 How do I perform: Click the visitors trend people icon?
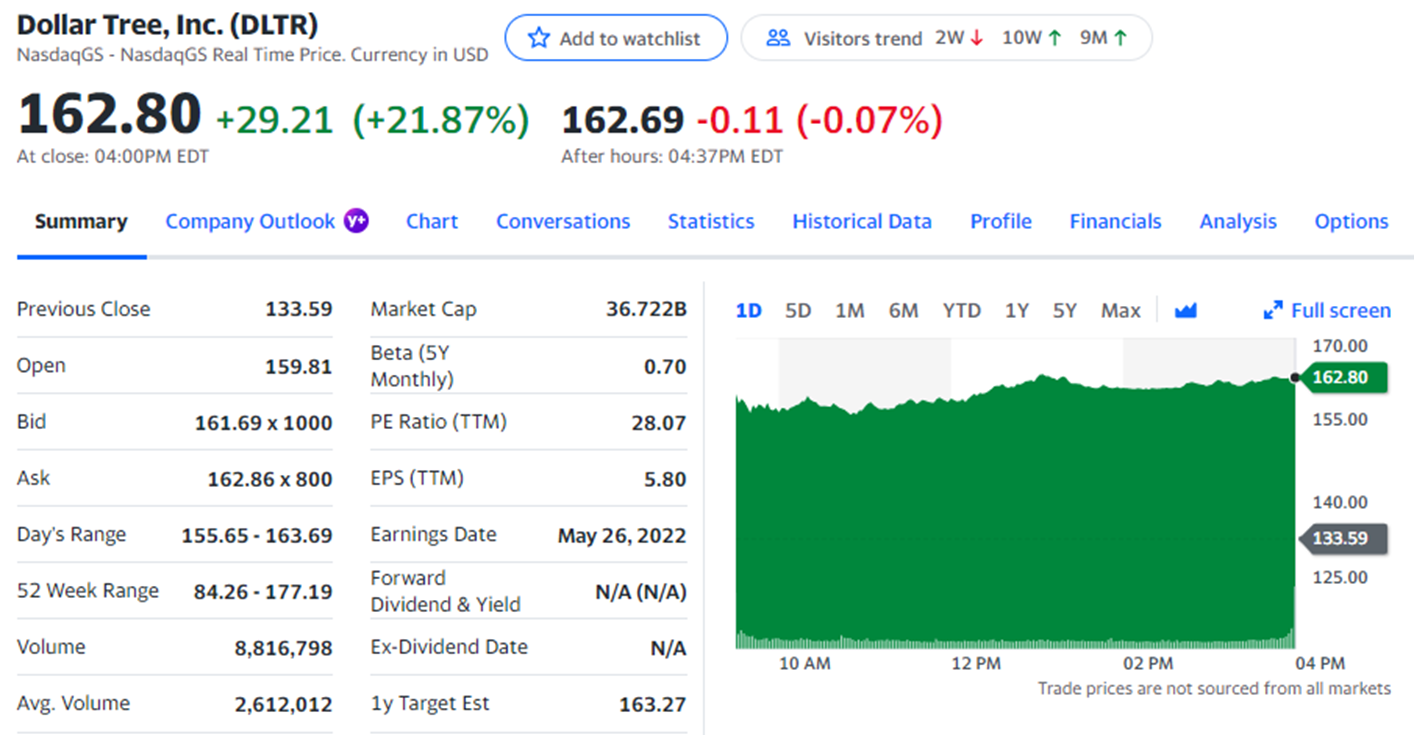(x=778, y=38)
